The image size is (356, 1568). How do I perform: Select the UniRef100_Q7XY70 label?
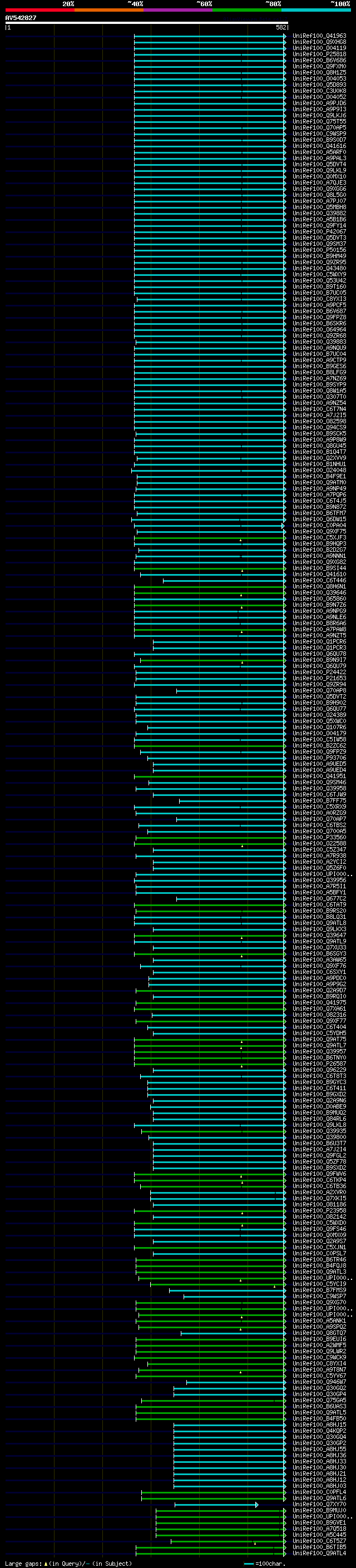pyautogui.click(x=319, y=1504)
